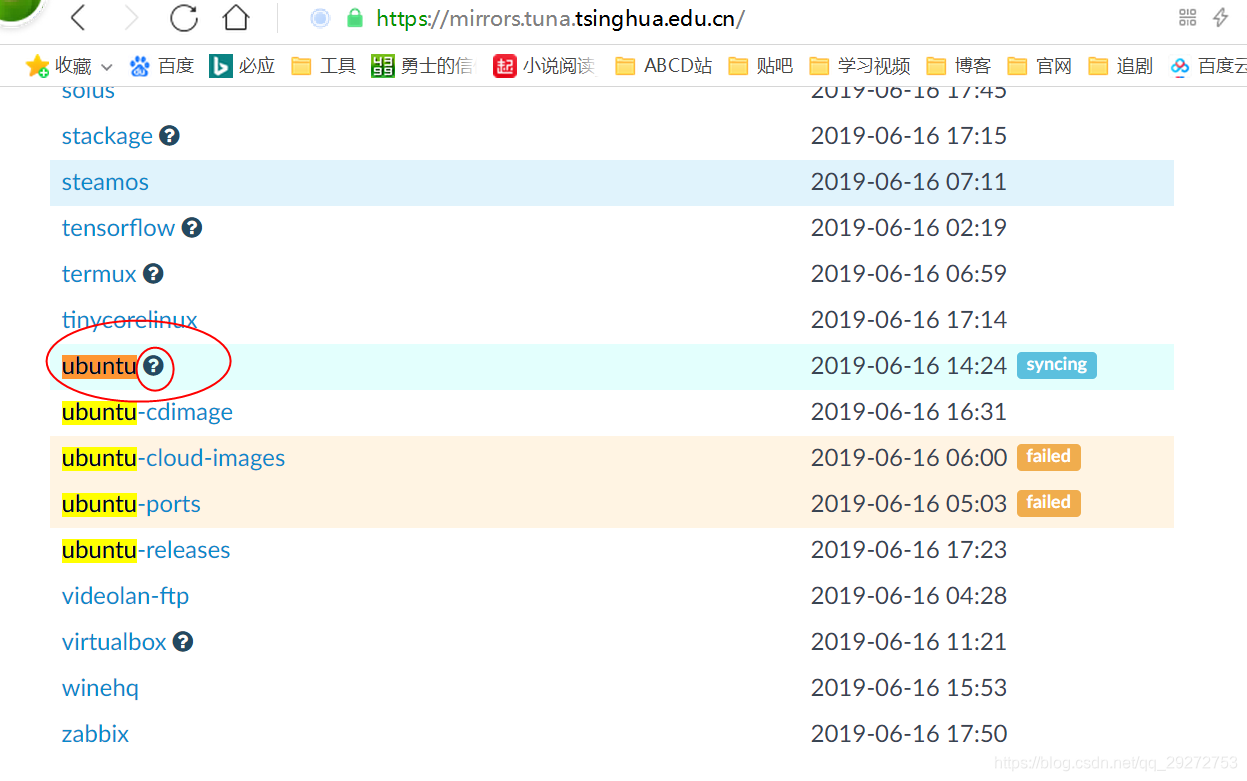
Task: Open the 追剧 bookmark folder
Action: tap(1120, 66)
